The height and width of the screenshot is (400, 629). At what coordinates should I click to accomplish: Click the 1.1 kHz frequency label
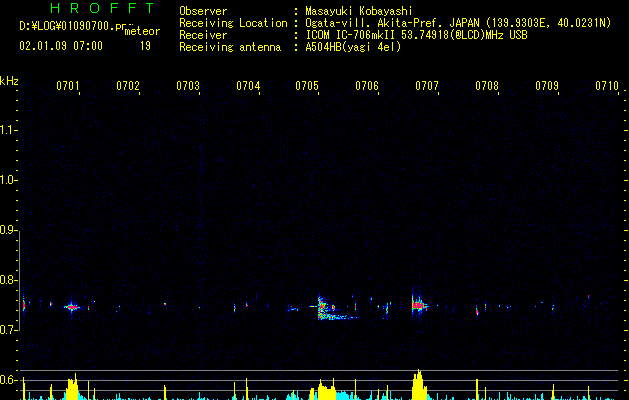9,130
